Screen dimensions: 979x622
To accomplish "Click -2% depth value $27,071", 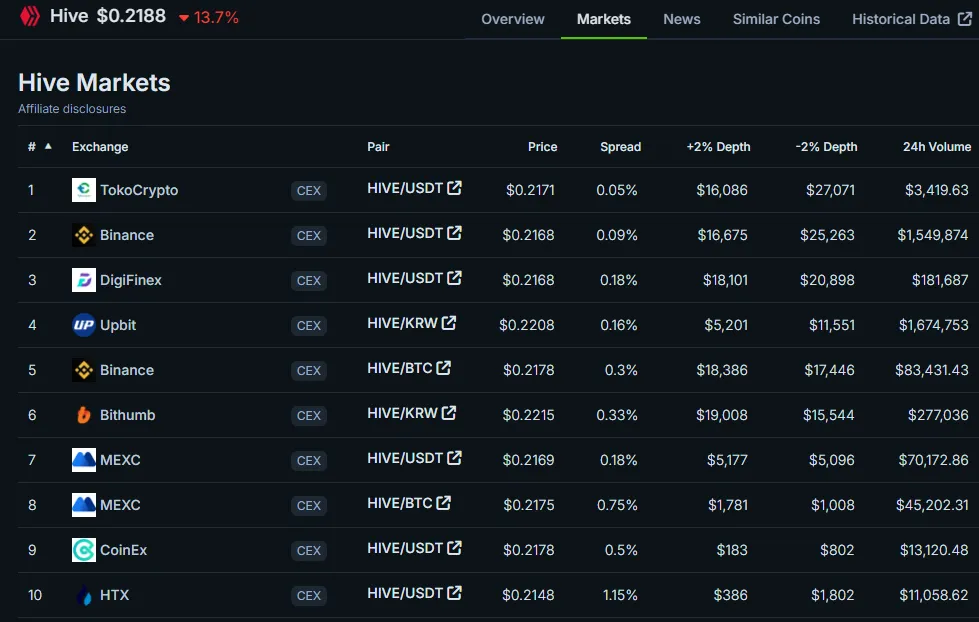I will pos(830,190).
